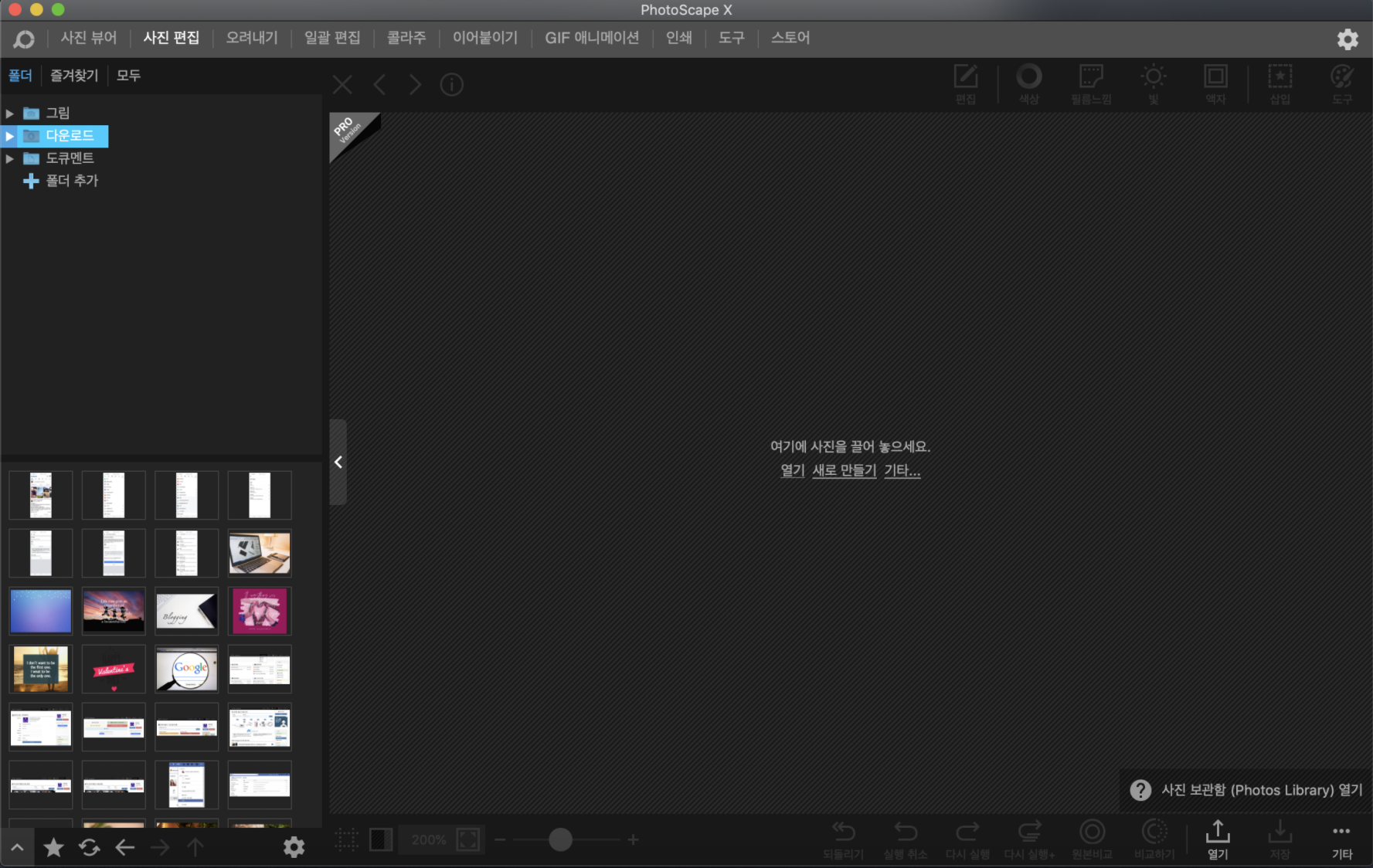Screen dimensions: 1373x868
Task: Select the 모두 sidebar tab
Action: pos(128,76)
